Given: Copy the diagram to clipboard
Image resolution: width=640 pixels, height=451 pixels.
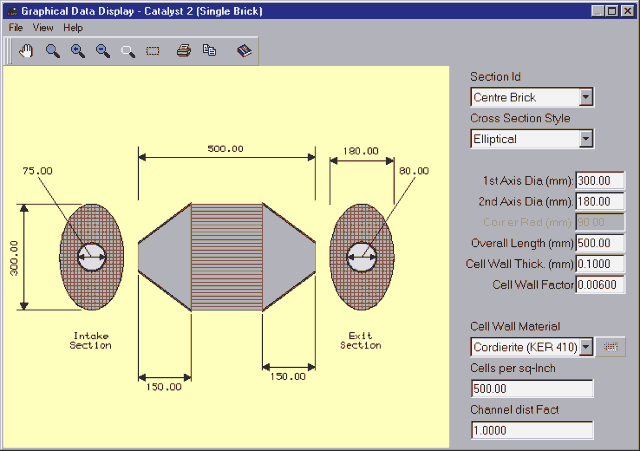Looking at the screenshot, I should [209, 50].
